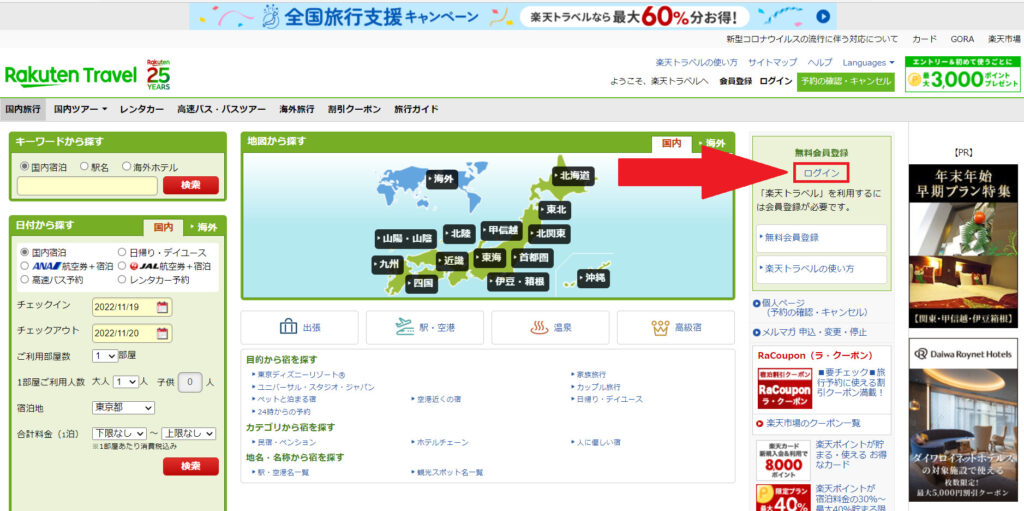Play arrow on top campaign banner
1024x511 pixels.
[x=824, y=16]
